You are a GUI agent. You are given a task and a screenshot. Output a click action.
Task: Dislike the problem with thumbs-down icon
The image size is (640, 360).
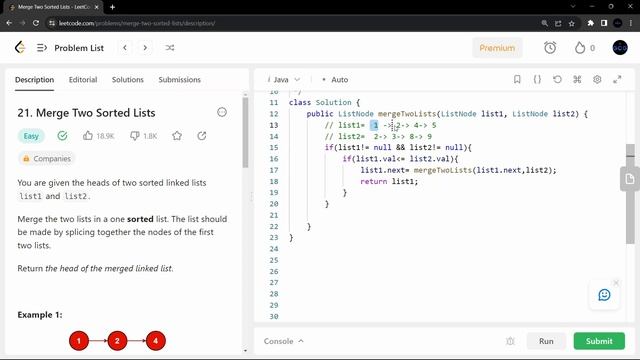(x=135, y=136)
